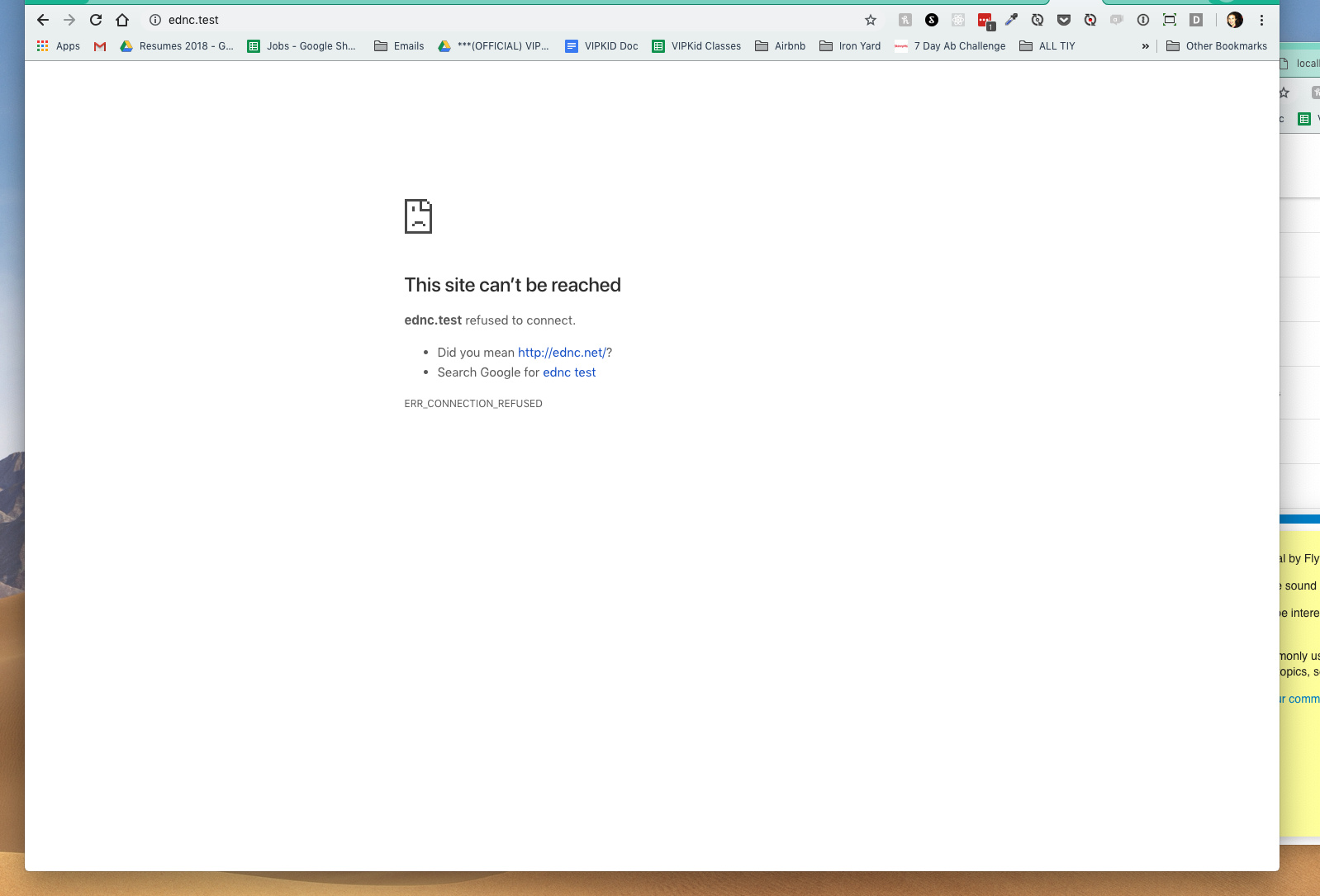The height and width of the screenshot is (896, 1320).
Task: Expand the Iron Yard bookmark folder
Action: (x=850, y=46)
